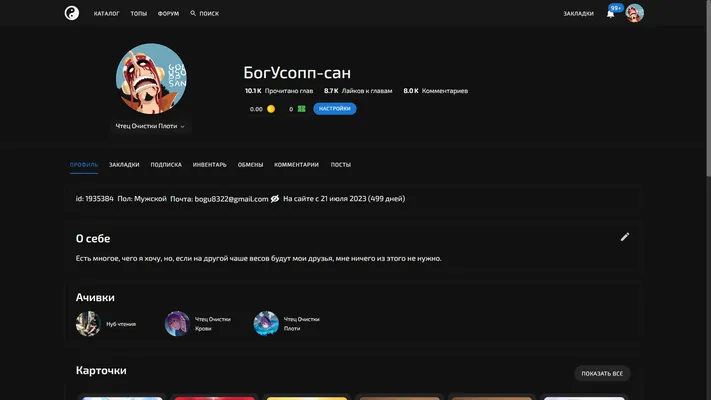Switch to the ИНВЕНТАРЬ tab

209,165
